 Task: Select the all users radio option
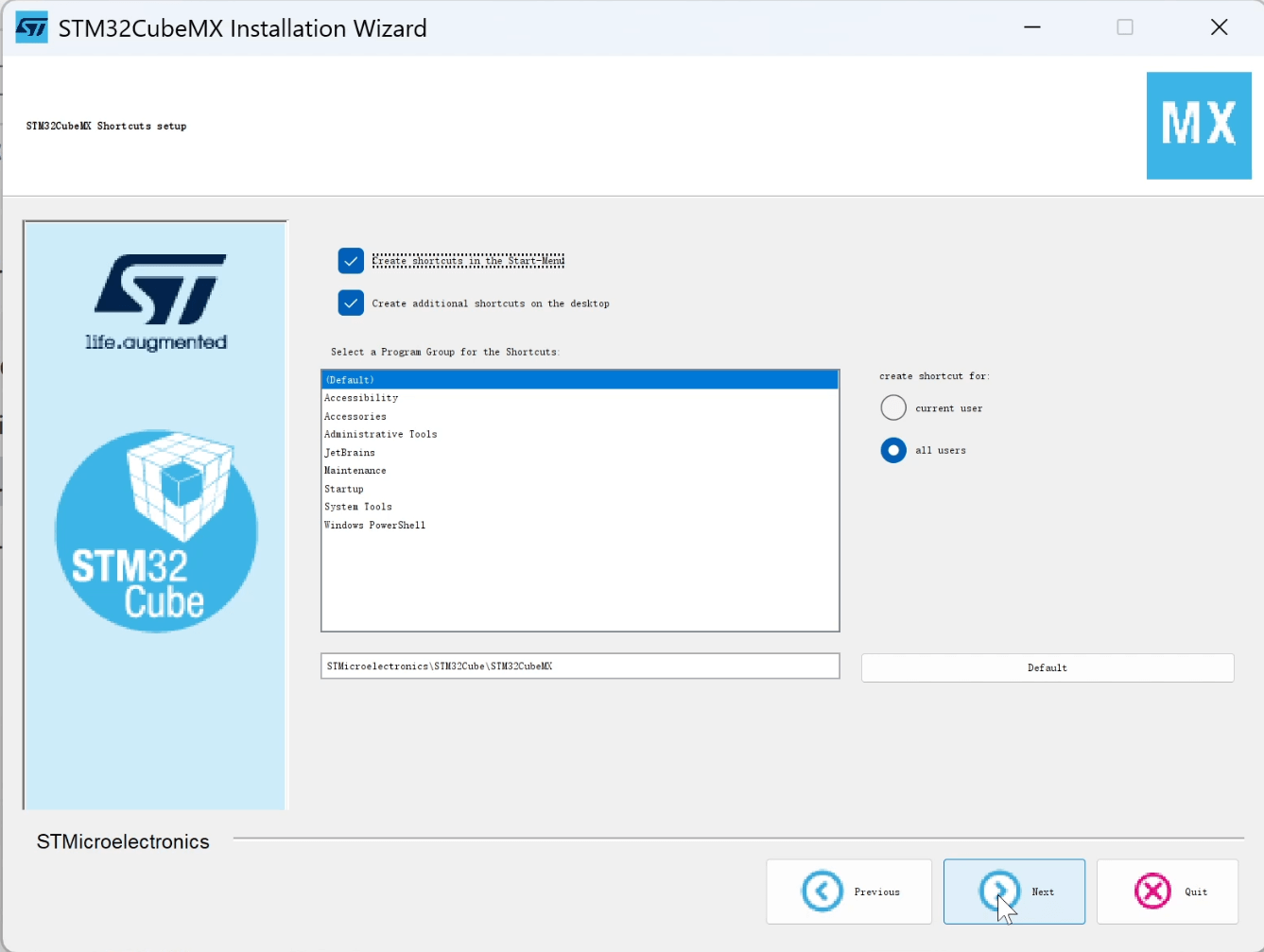pyautogui.click(x=893, y=451)
